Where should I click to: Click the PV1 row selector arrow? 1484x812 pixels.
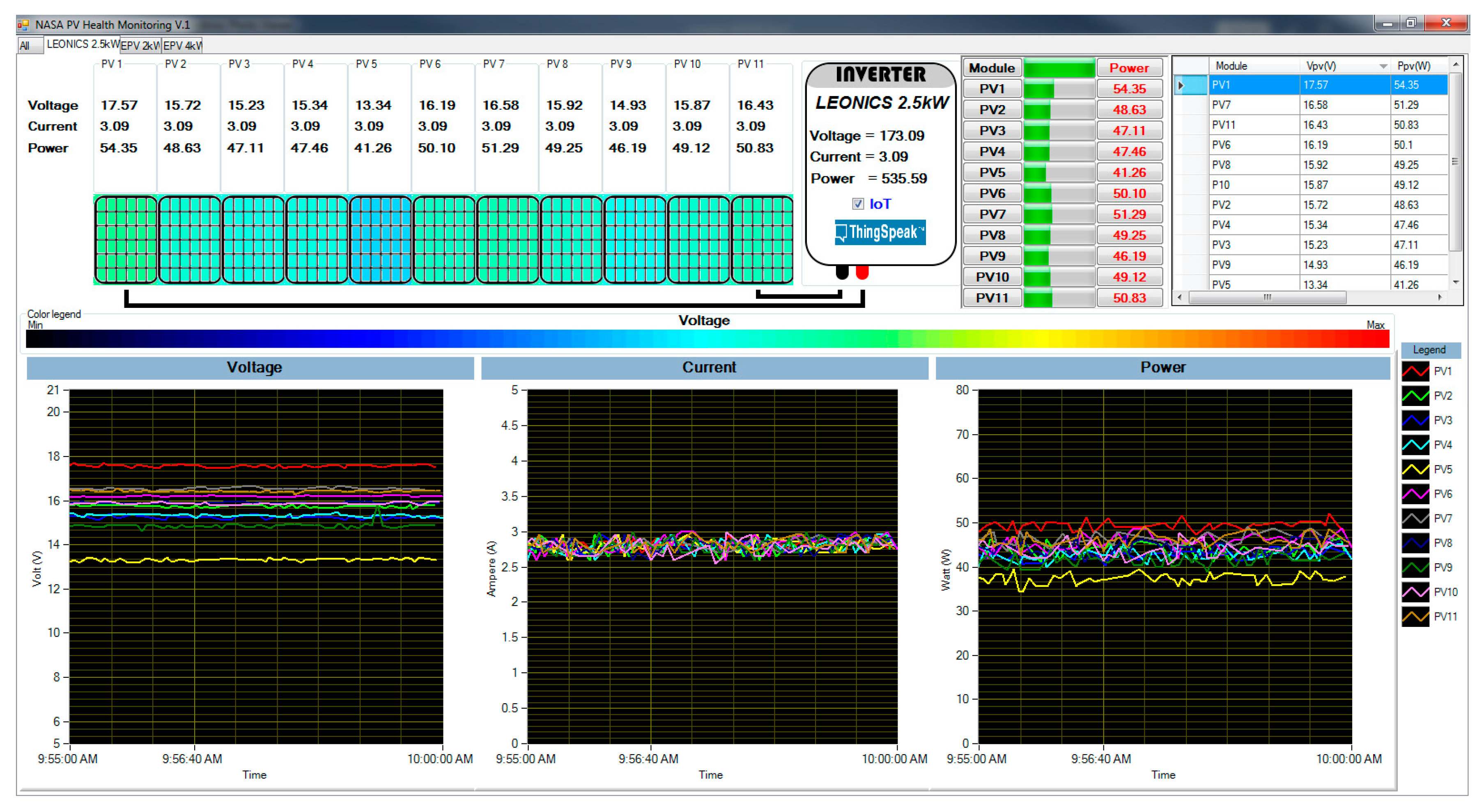click(x=1181, y=85)
